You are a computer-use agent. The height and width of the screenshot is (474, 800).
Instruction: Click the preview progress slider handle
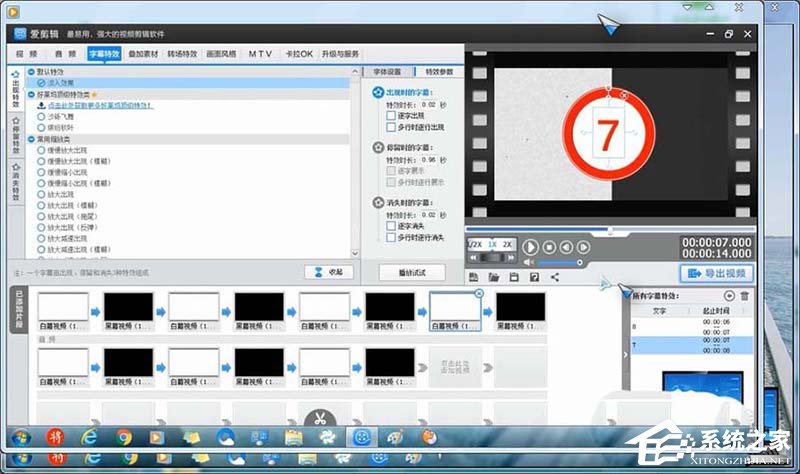(x=610, y=231)
